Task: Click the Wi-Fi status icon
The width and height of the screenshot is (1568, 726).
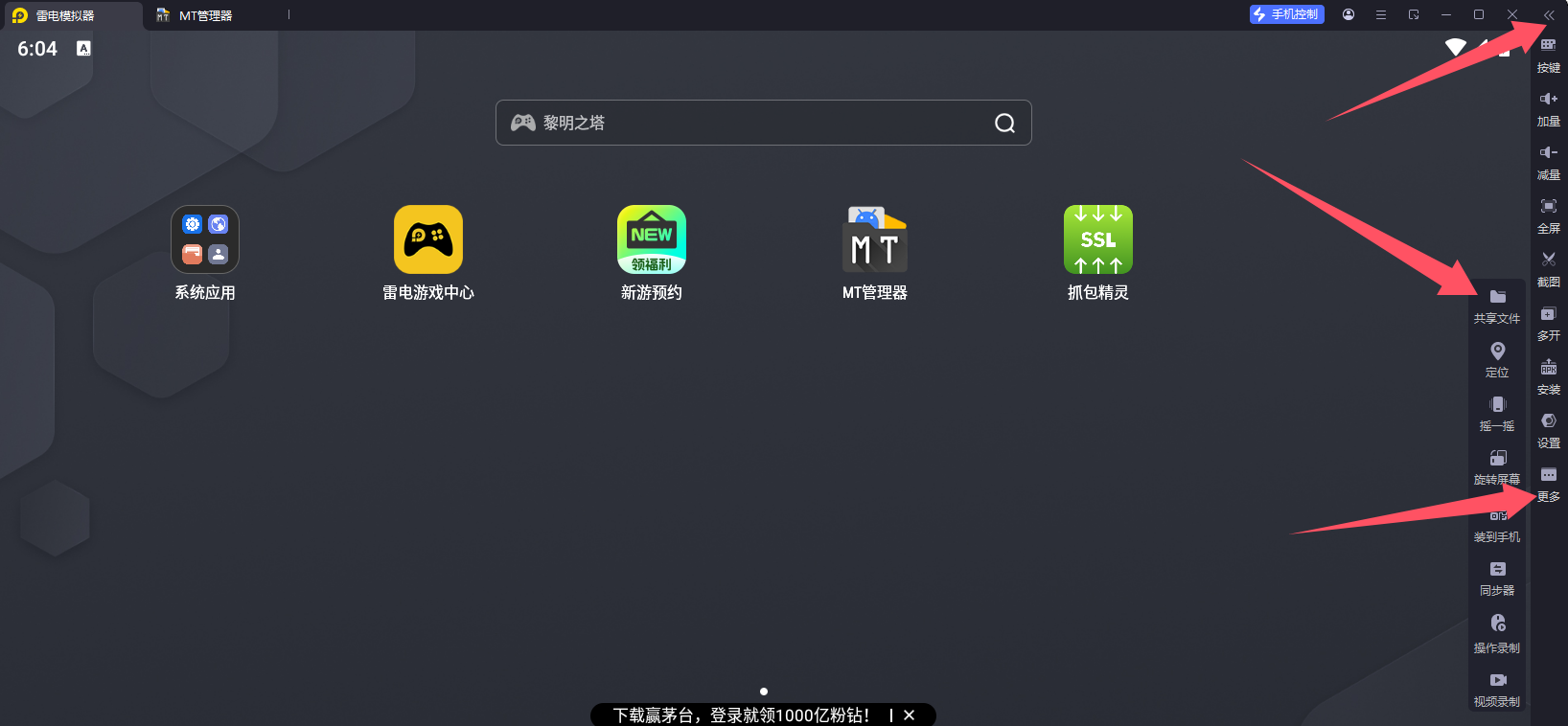Action: point(1456,47)
